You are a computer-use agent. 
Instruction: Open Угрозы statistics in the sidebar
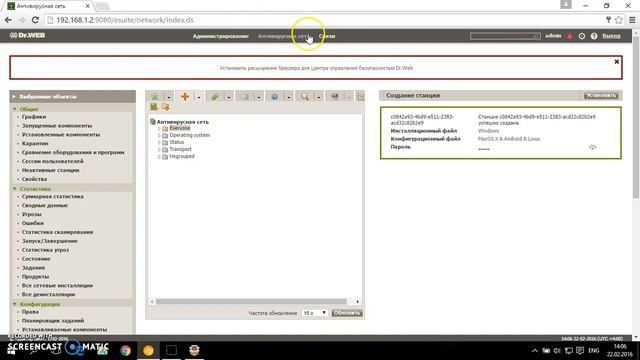[x=31, y=214]
